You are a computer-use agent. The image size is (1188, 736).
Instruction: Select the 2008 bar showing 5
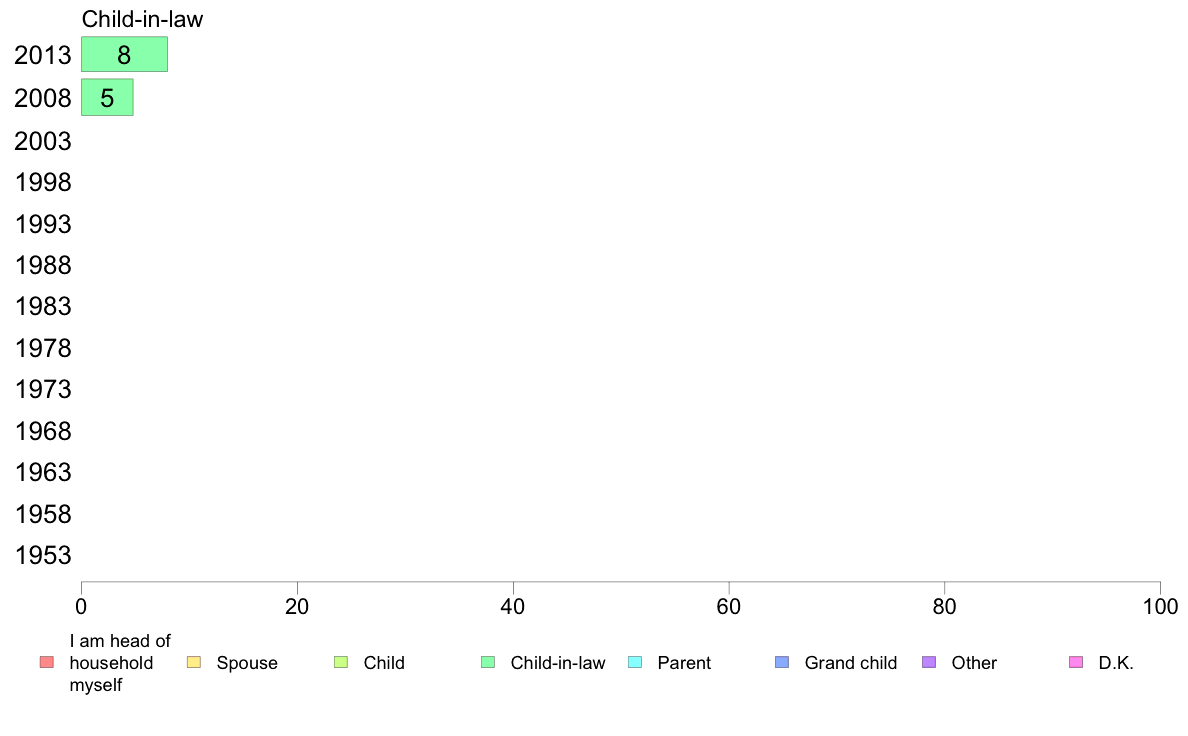click(x=108, y=97)
